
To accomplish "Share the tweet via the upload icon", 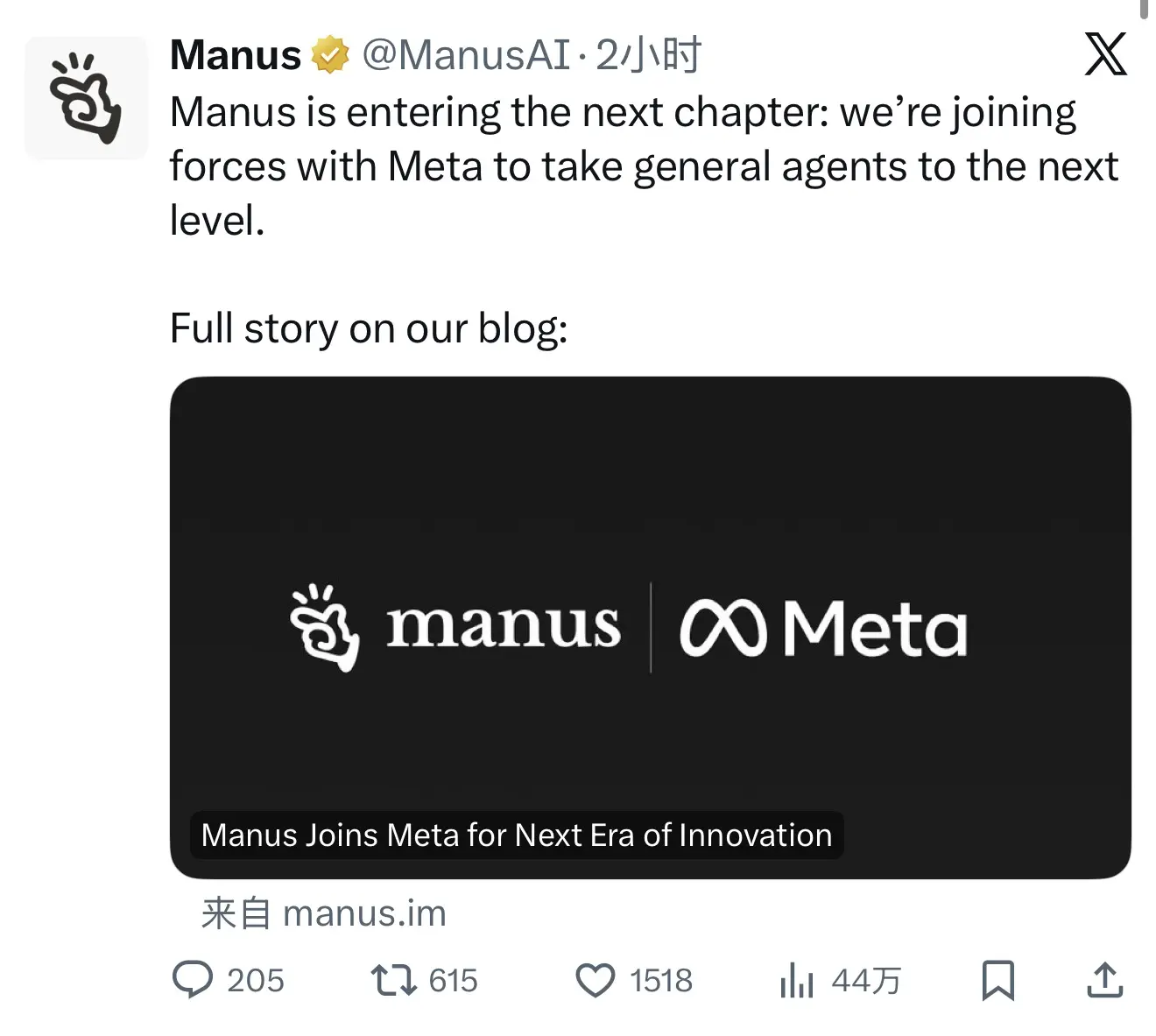I will (x=1103, y=980).
